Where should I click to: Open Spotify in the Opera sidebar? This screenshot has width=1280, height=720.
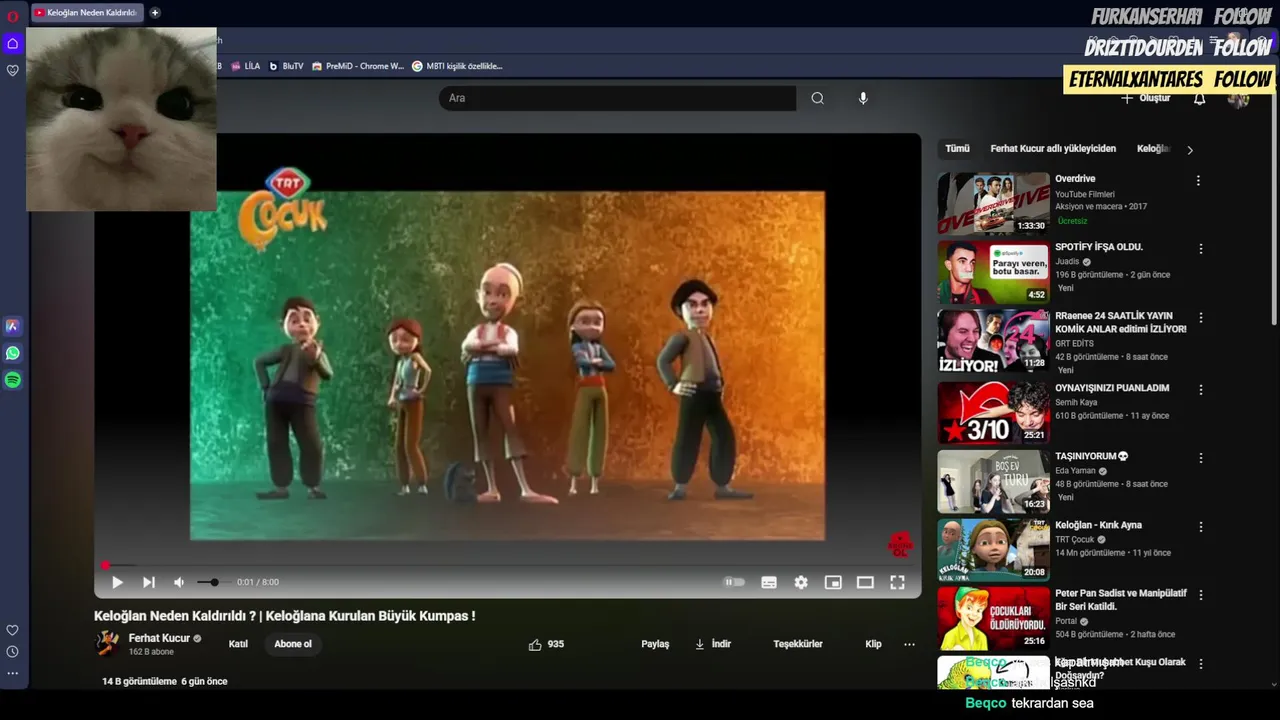pos(13,380)
